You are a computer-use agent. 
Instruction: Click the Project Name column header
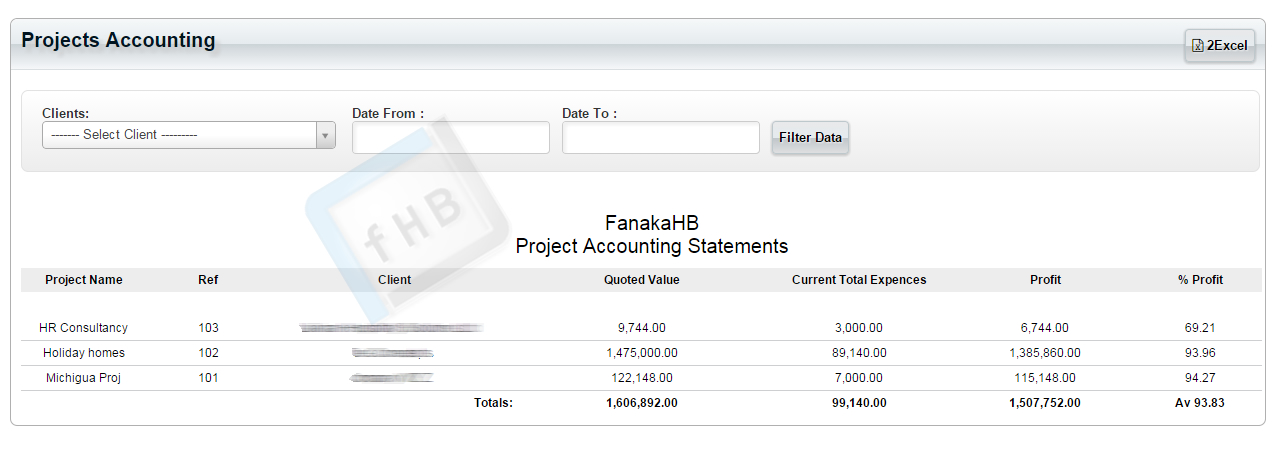(x=84, y=280)
